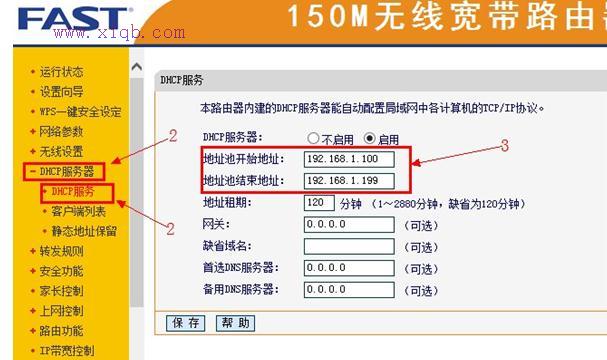Screen dimensions: 607x360
Task: Open 家长控制 menu item
Action: click(x=61, y=291)
